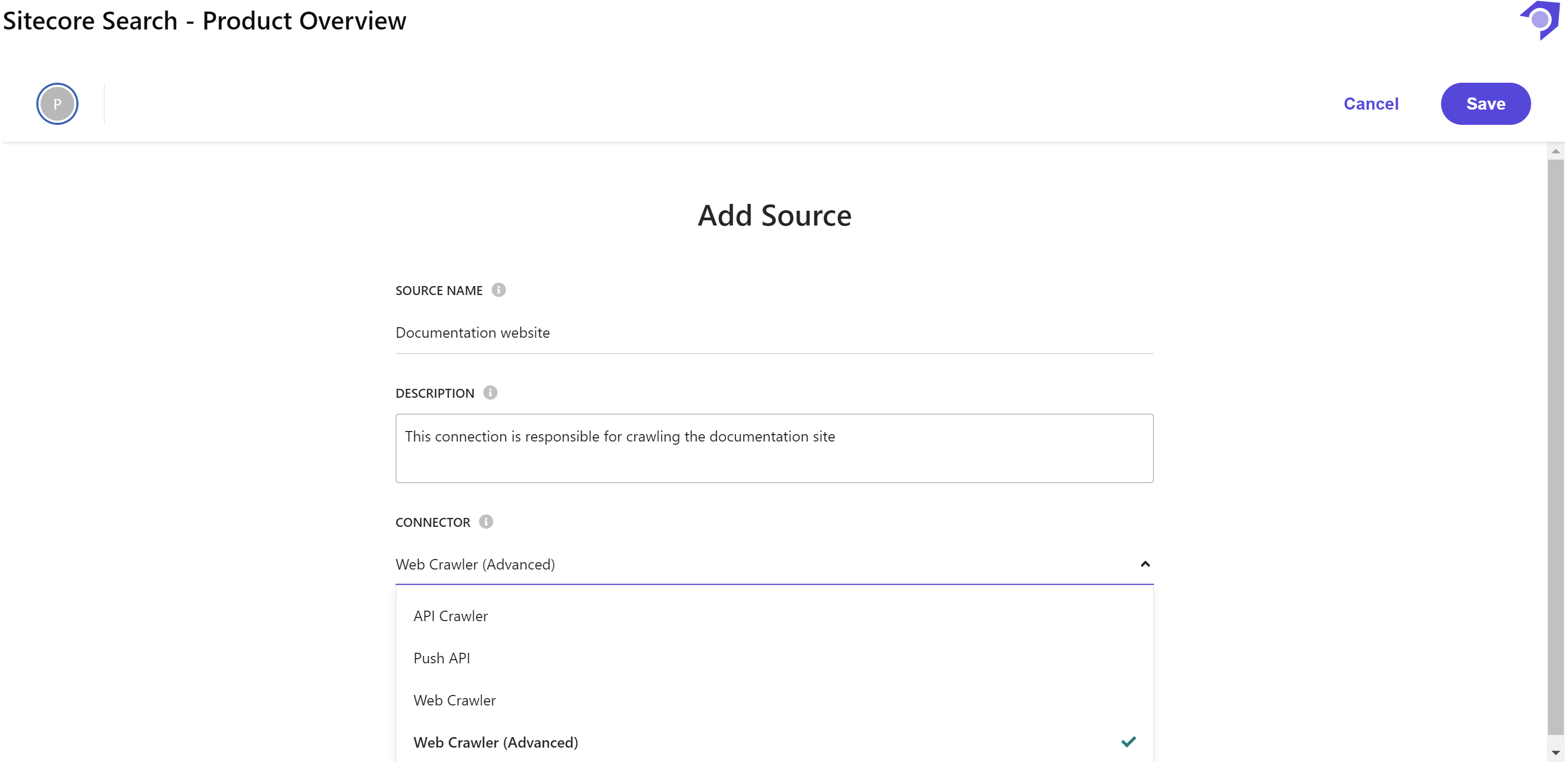Click the Connector info icon
Image resolution: width=1568 pixels, height=765 pixels.
coord(486,522)
